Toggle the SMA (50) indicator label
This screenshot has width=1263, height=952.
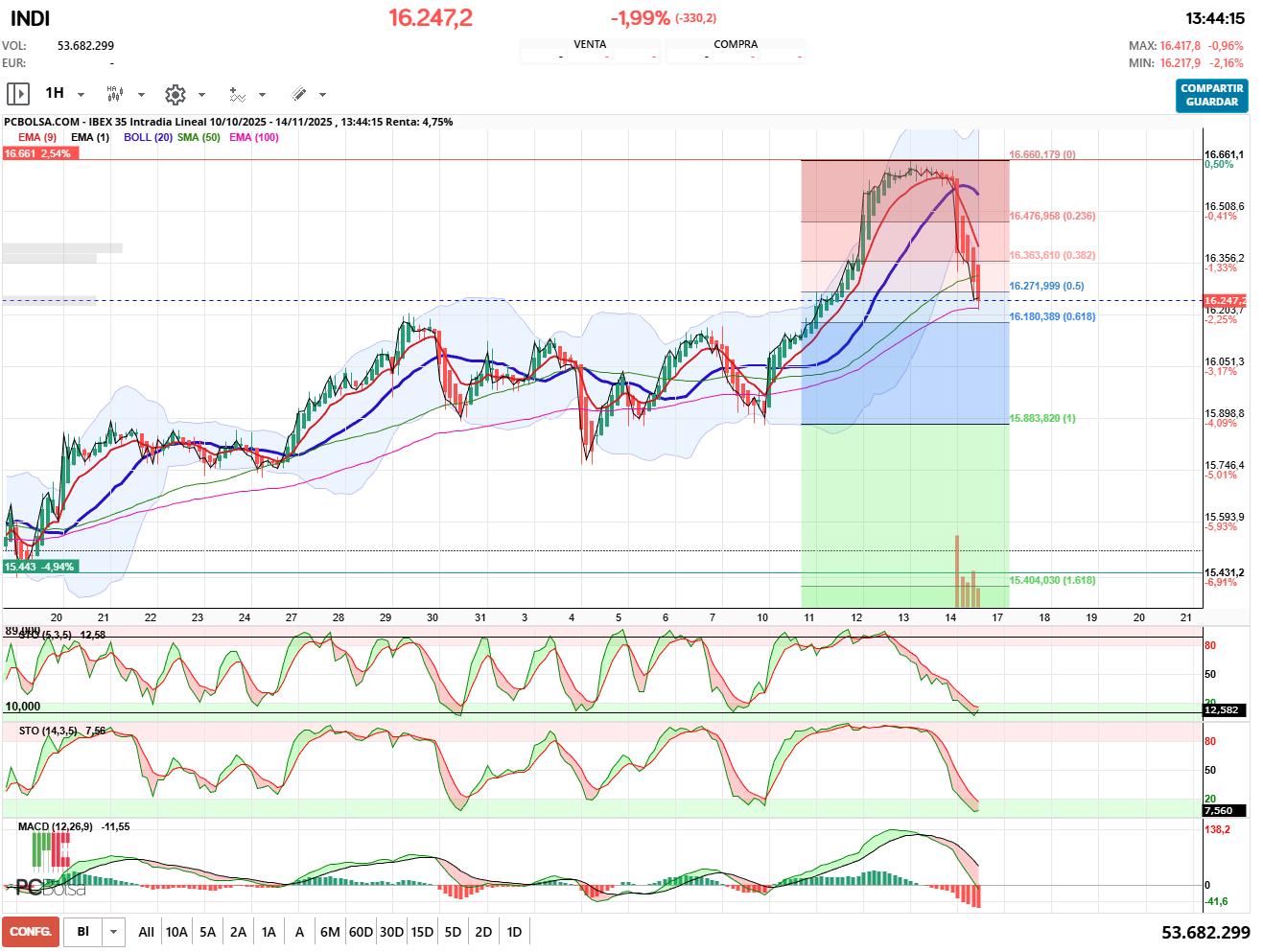tap(199, 137)
